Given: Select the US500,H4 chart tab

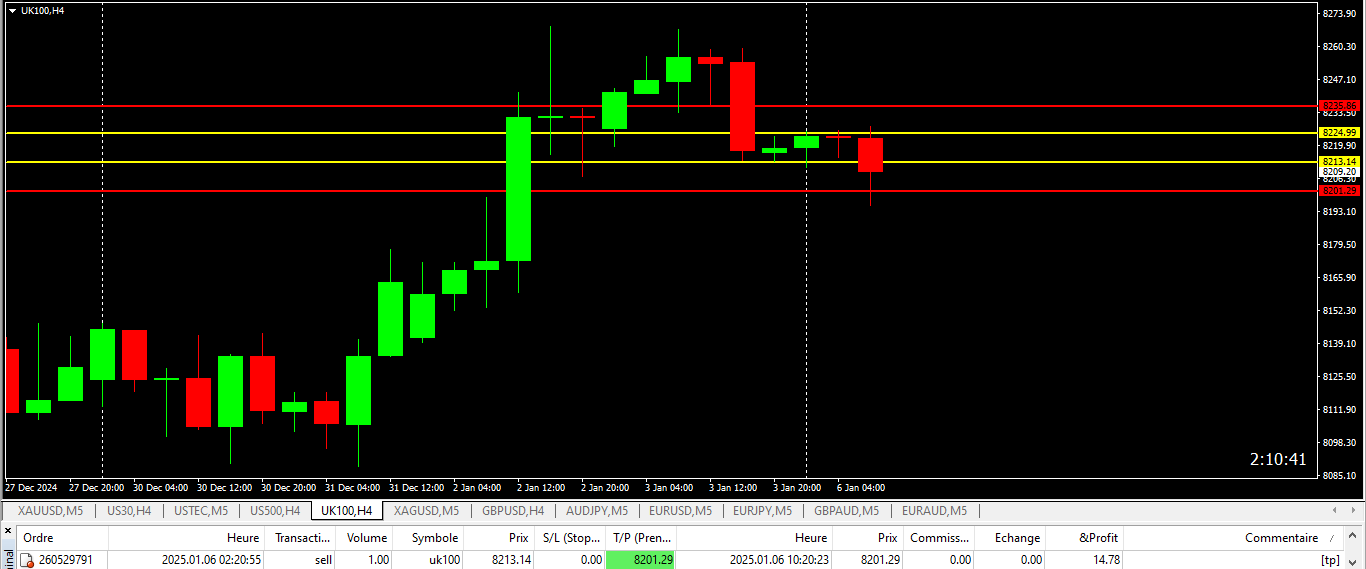Looking at the screenshot, I should pos(275,511).
